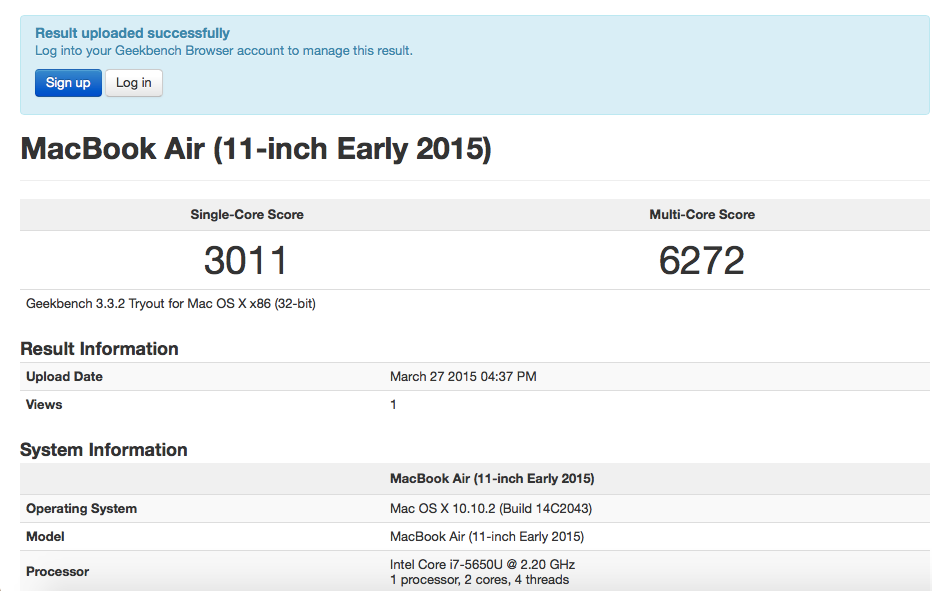Click System Information table header 'MacBook Air (11-inch Early 2015)'
Viewport: 932px width, 591px height.
tap(492, 479)
